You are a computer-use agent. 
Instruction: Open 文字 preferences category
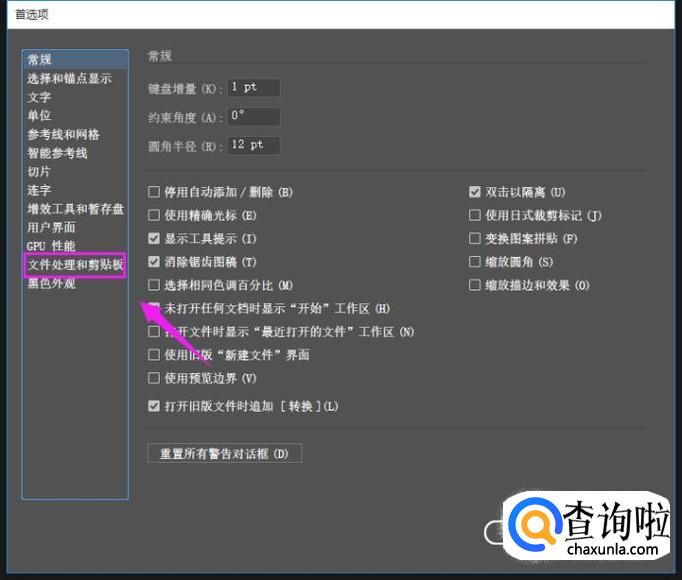pyautogui.click(x=39, y=97)
